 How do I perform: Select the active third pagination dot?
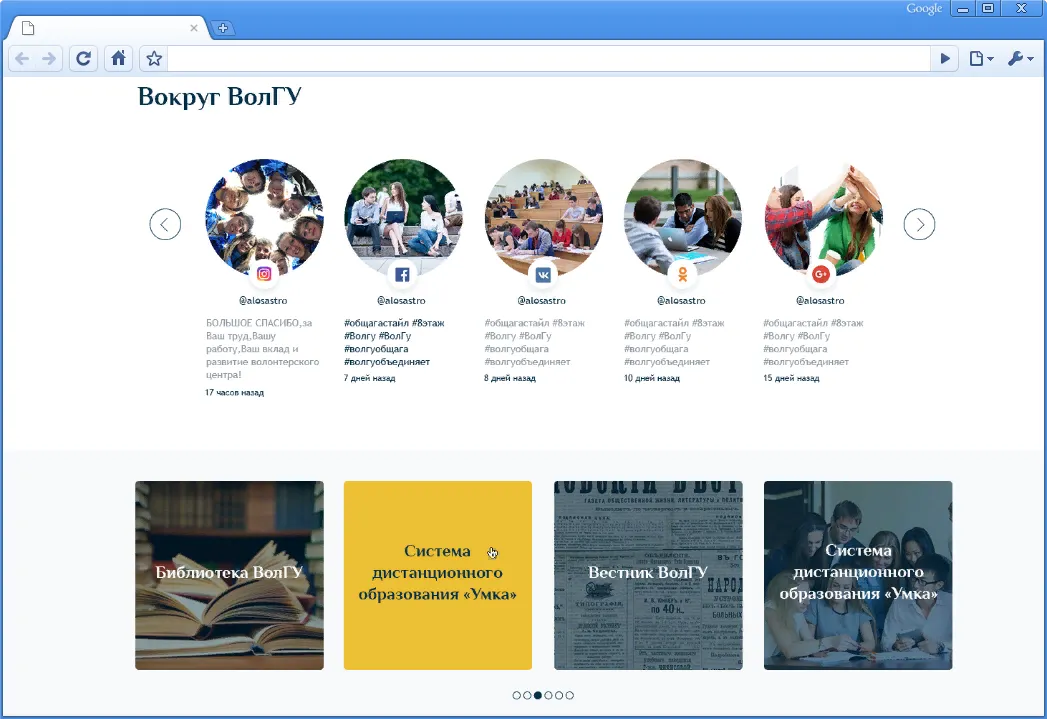click(x=538, y=695)
